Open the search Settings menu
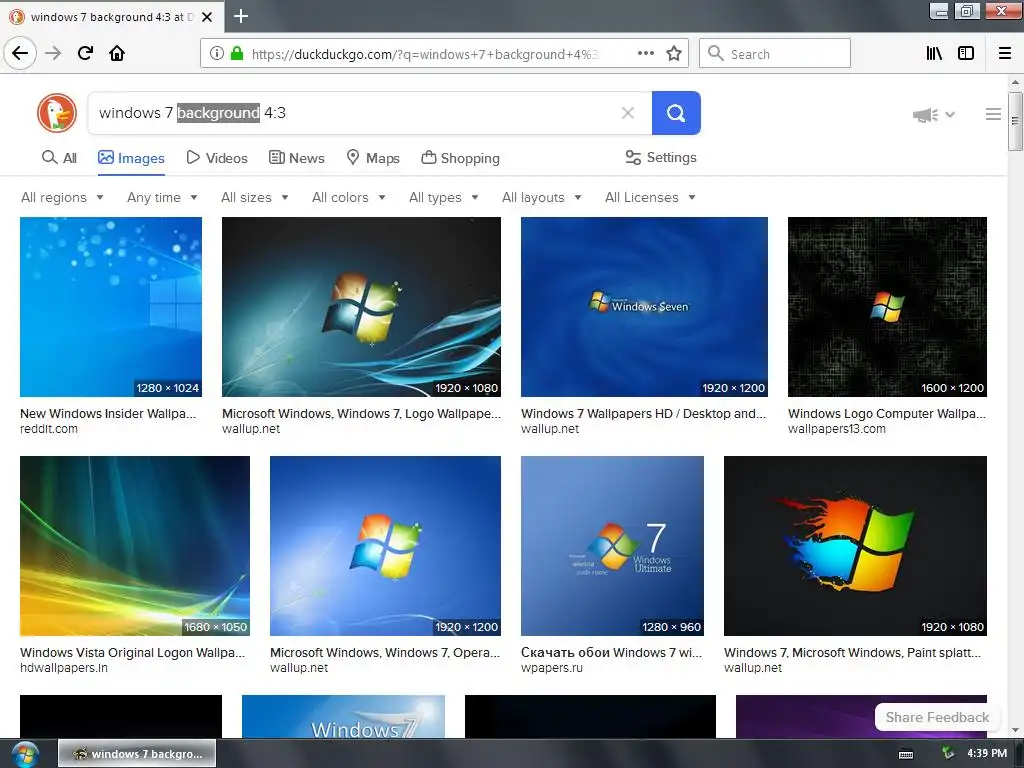This screenshot has width=1024, height=768. 661,157
